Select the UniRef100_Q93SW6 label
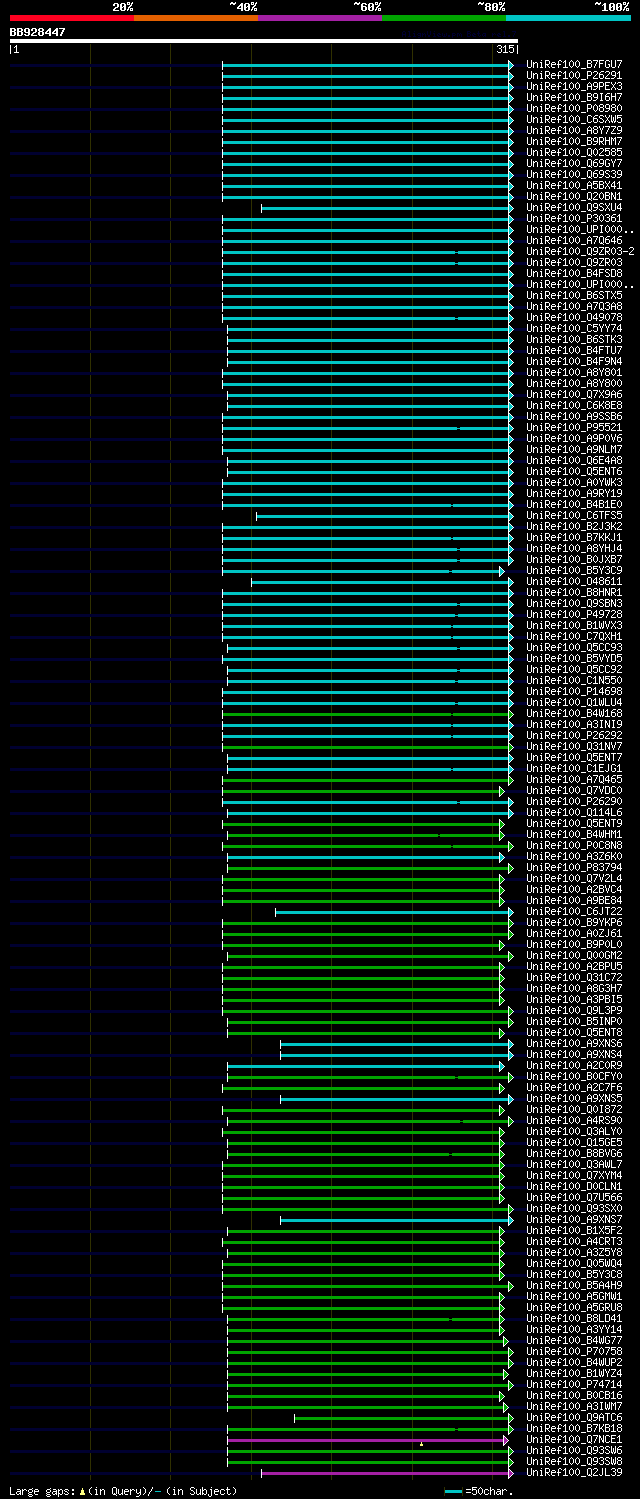Image resolution: width=640 pixels, height=1499 pixels. click(574, 1450)
